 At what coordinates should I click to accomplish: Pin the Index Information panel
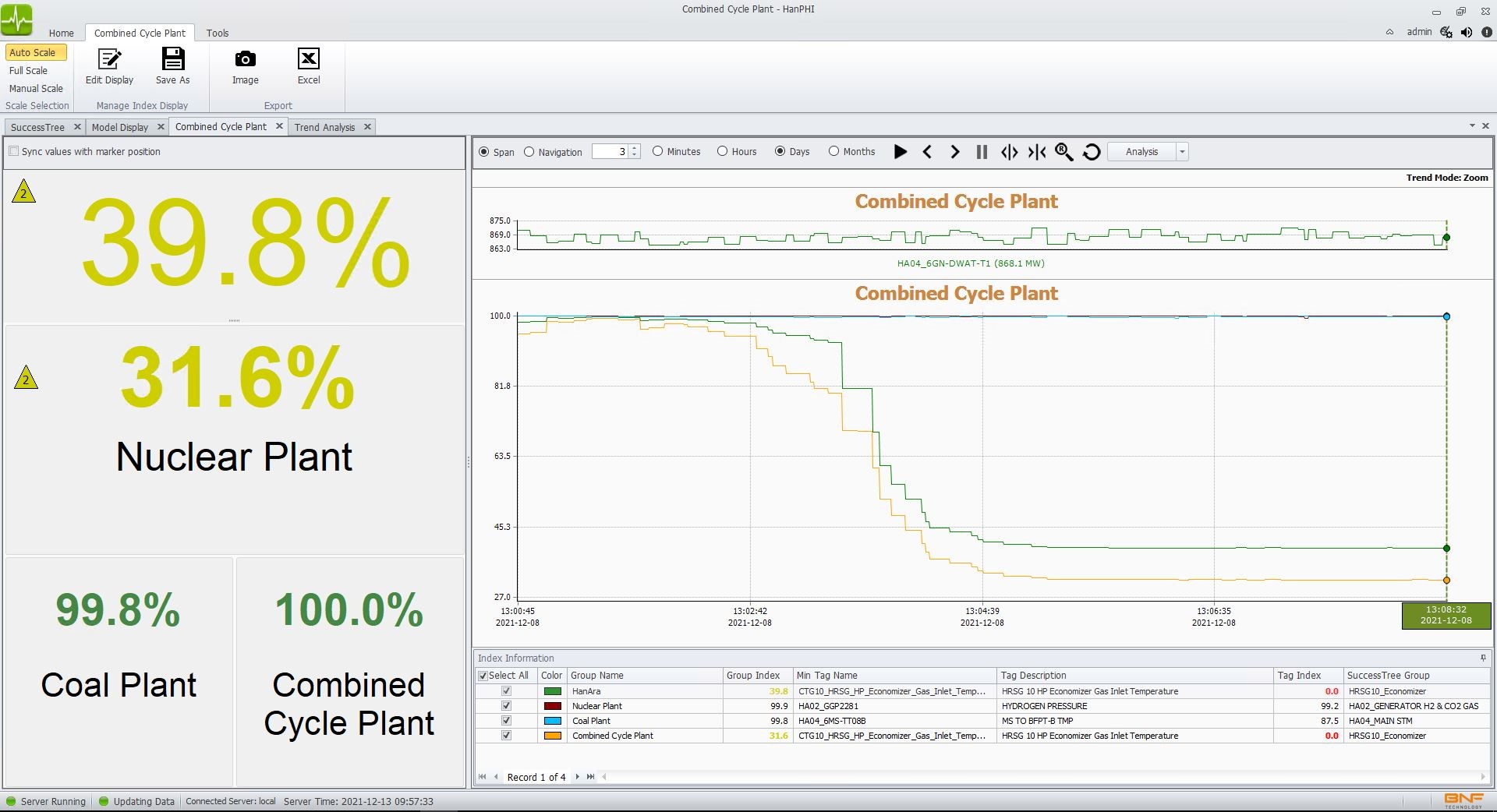click(x=1483, y=658)
